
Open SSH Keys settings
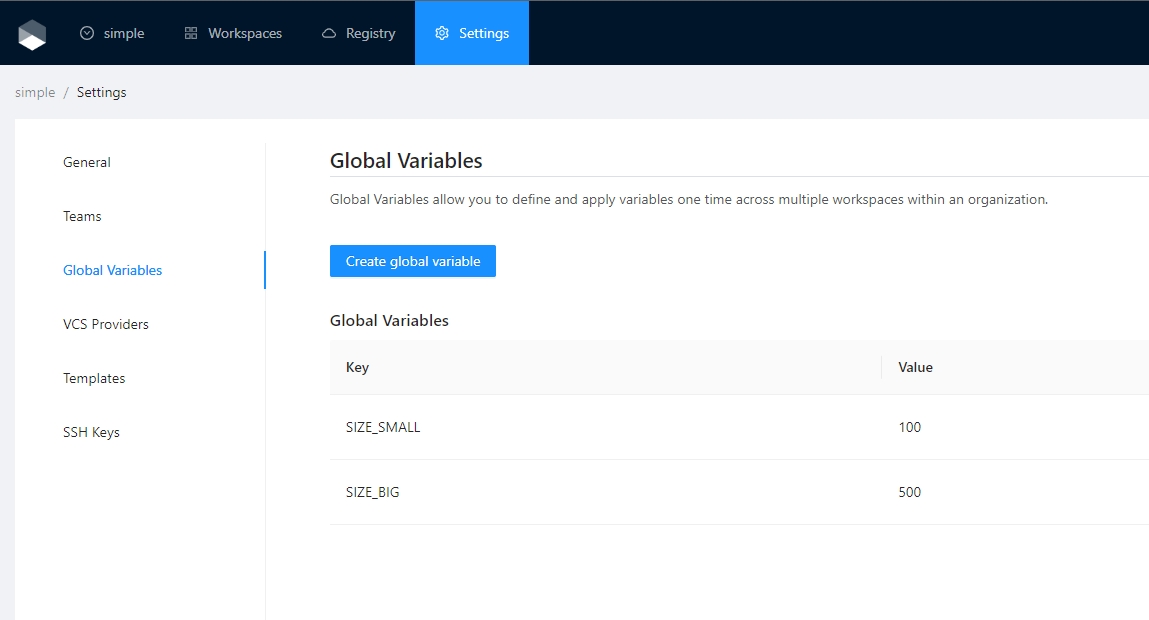click(91, 432)
